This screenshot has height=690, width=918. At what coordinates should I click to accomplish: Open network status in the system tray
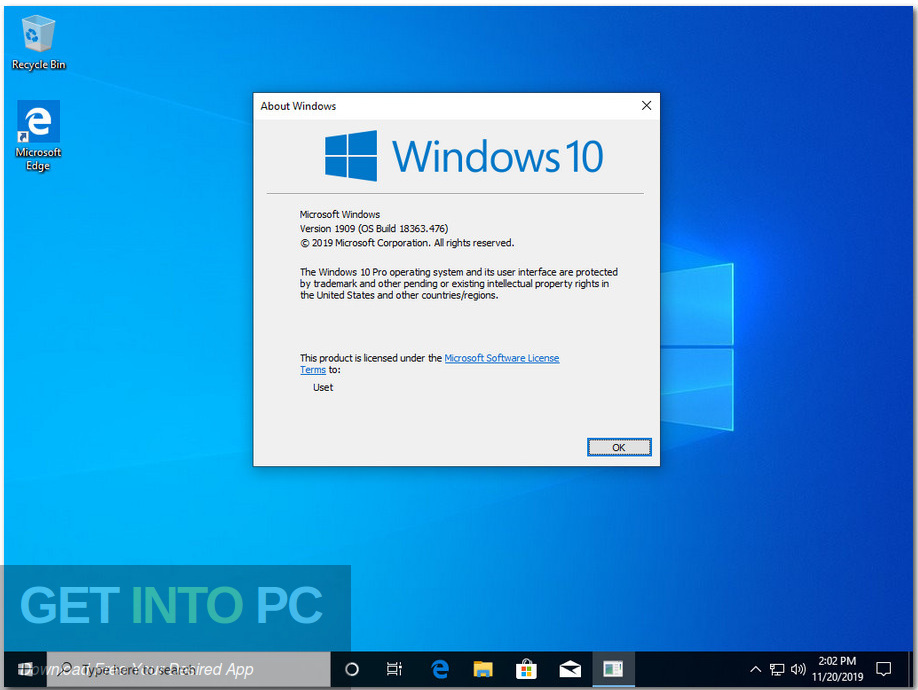tap(777, 669)
